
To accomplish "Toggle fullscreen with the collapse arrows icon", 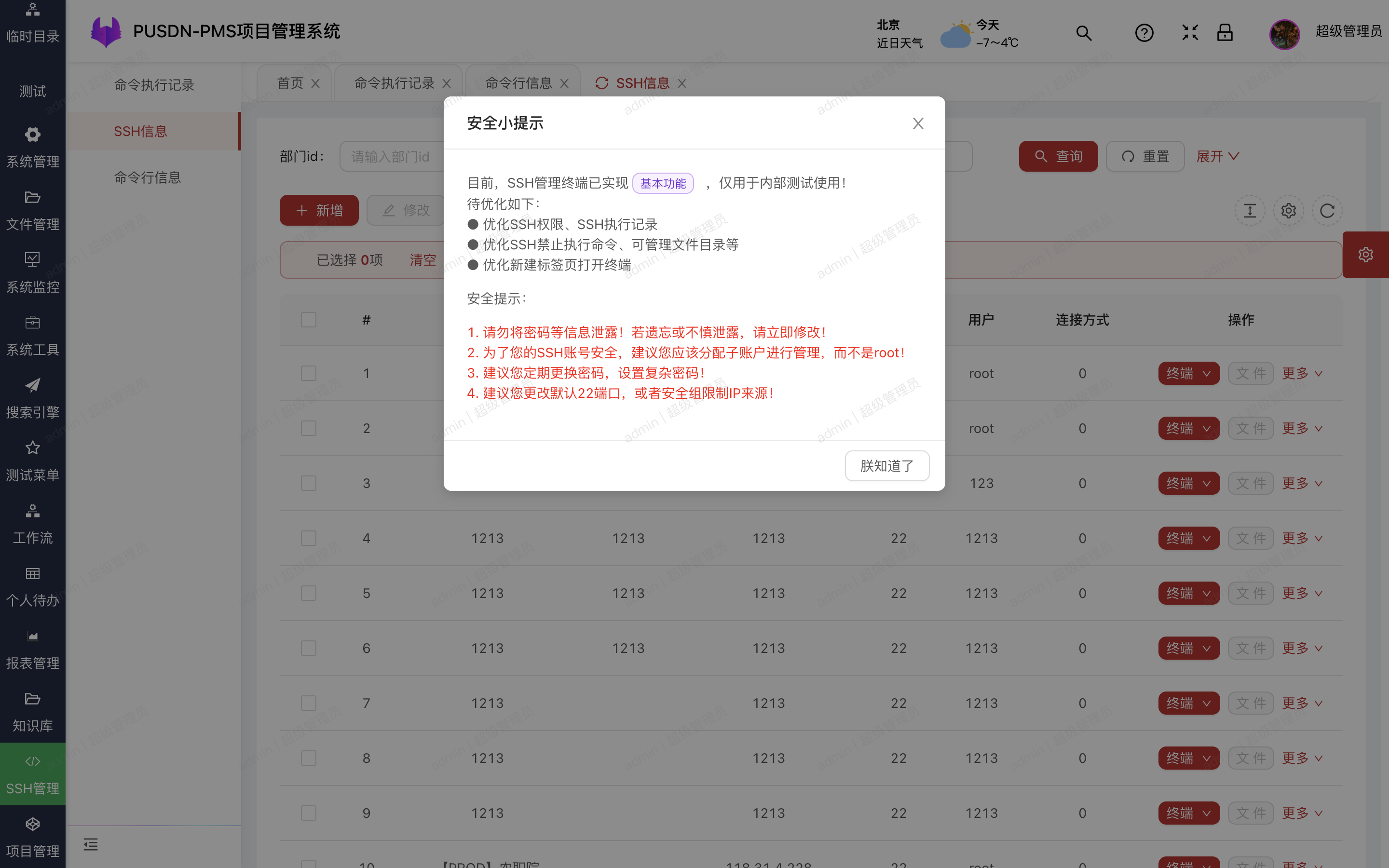I will click(1190, 32).
